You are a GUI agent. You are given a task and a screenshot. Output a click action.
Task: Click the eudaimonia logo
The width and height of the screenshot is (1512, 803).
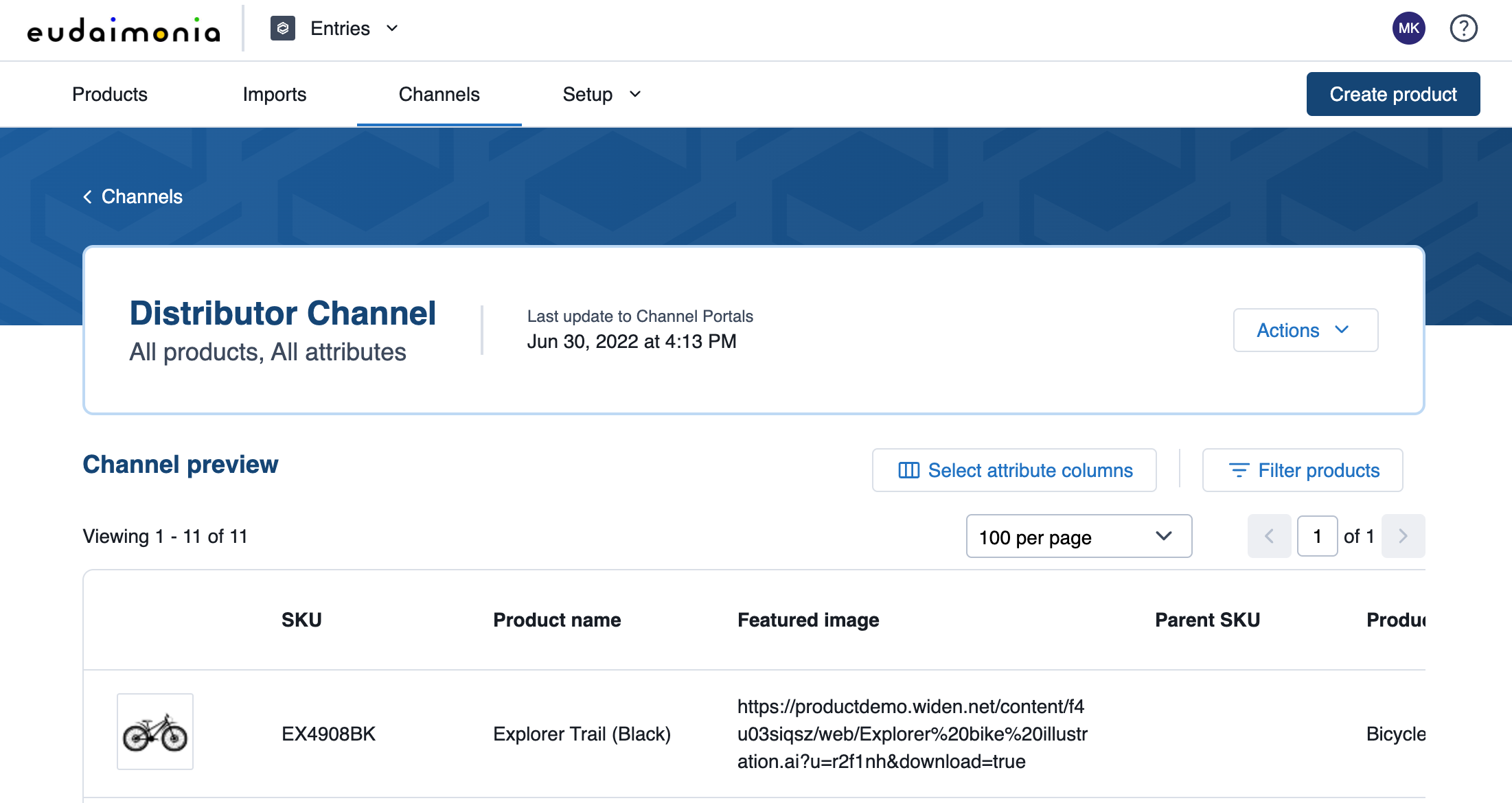click(124, 30)
